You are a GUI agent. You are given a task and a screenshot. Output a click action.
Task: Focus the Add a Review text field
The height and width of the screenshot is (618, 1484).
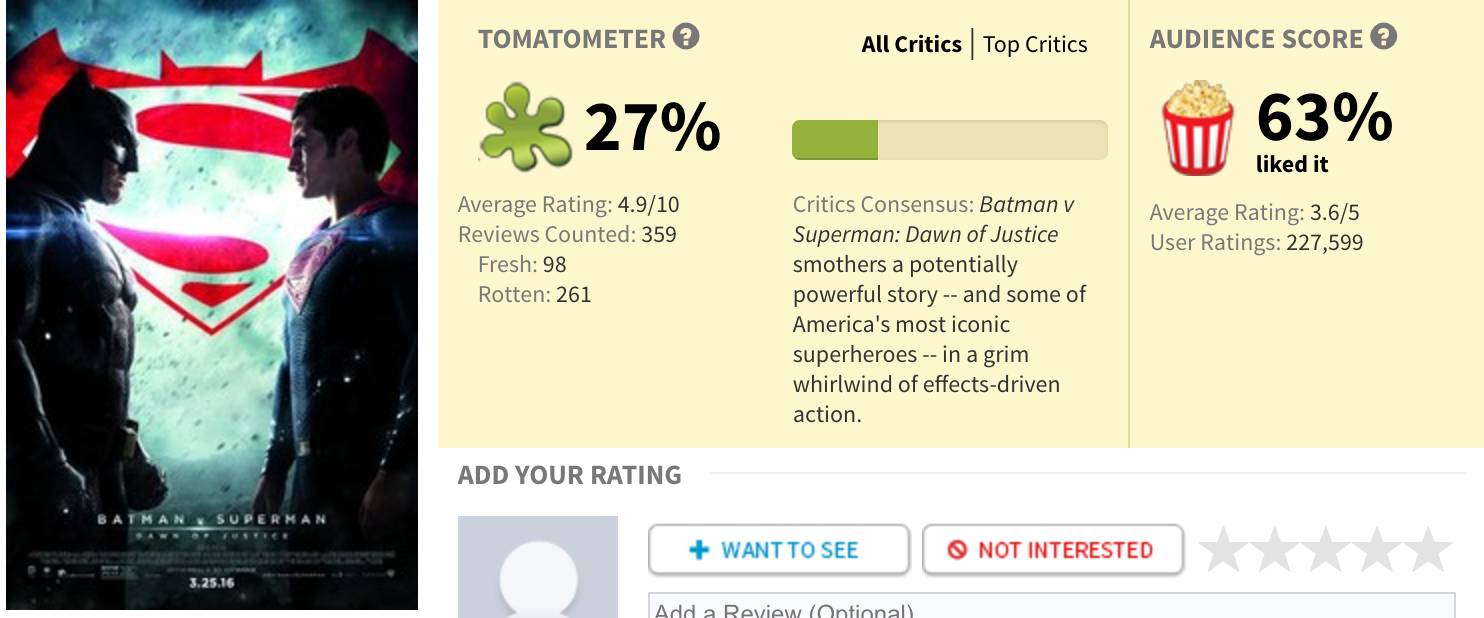[x=1050, y=607]
